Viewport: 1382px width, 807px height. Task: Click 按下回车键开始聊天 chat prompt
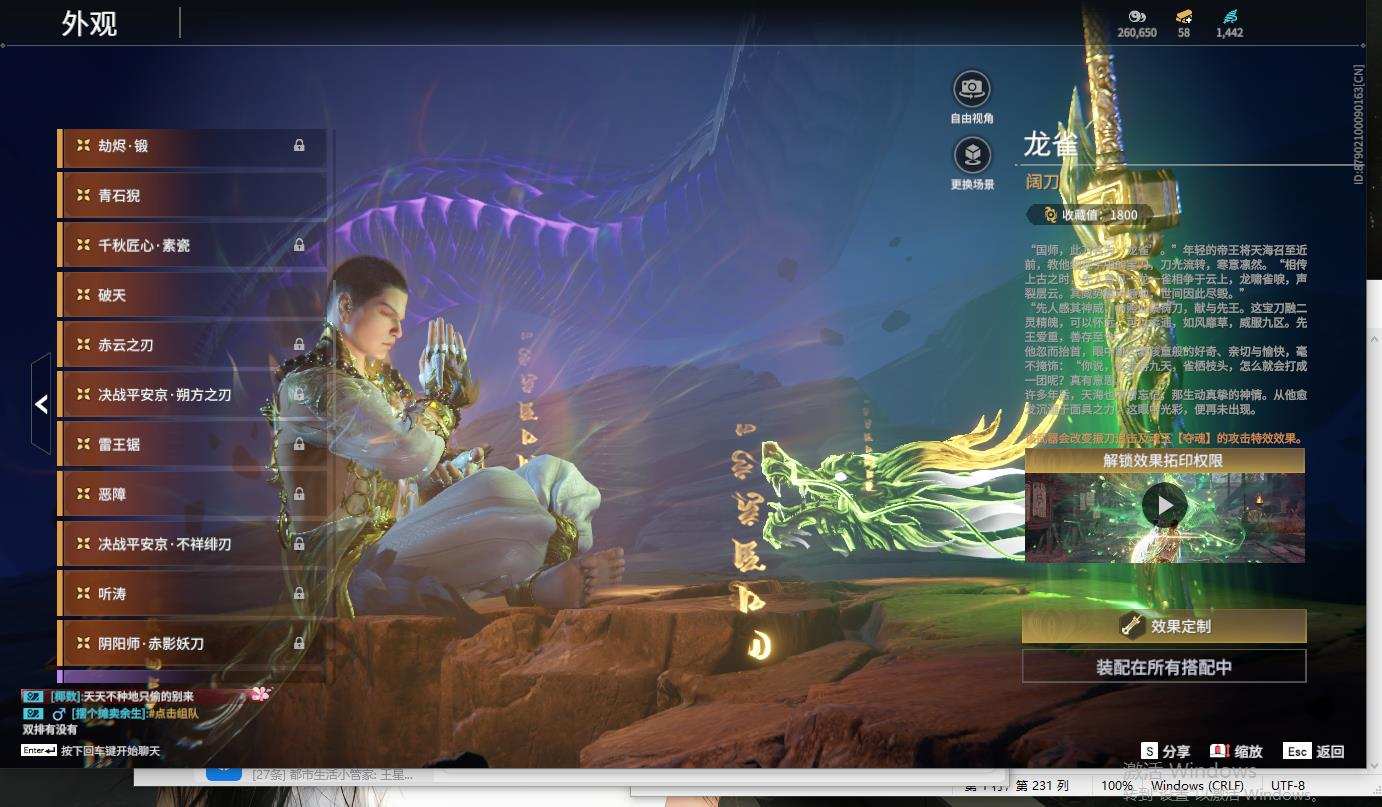click(110, 750)
